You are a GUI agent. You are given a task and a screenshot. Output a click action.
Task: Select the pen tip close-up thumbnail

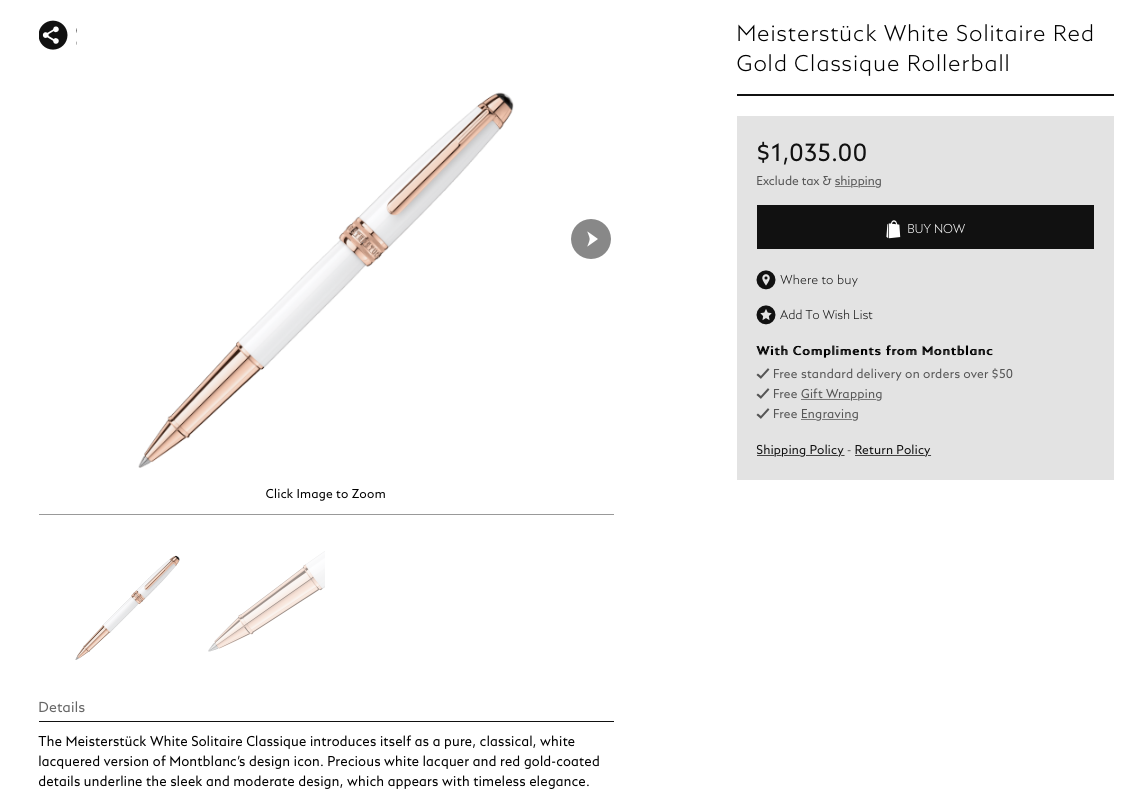tap(266, 603)
